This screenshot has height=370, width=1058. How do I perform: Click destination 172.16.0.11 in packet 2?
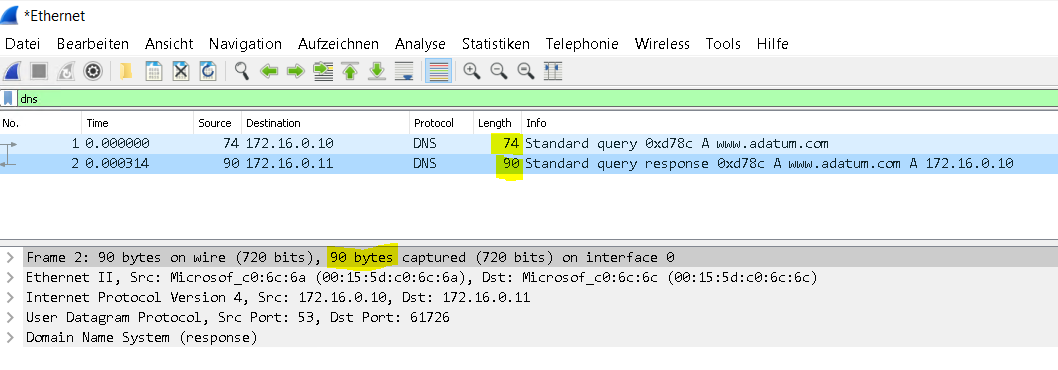click(289, 163)
